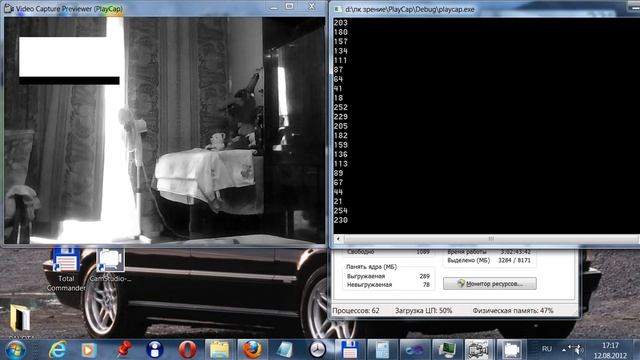640x360 pixels.
Task: Click Процессов: 62 in Task Manager status bar
Action: (356, 311)
